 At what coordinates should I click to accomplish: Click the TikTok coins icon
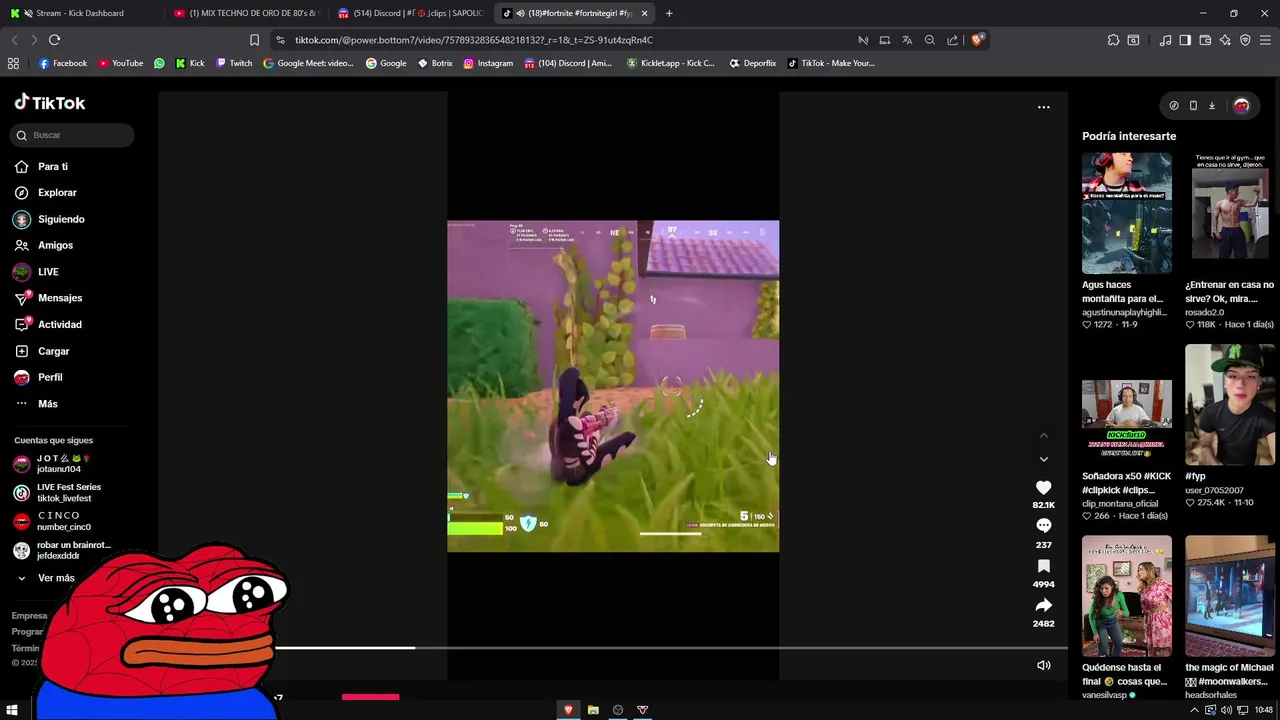pyautogui.click(x=1174, y=105)
